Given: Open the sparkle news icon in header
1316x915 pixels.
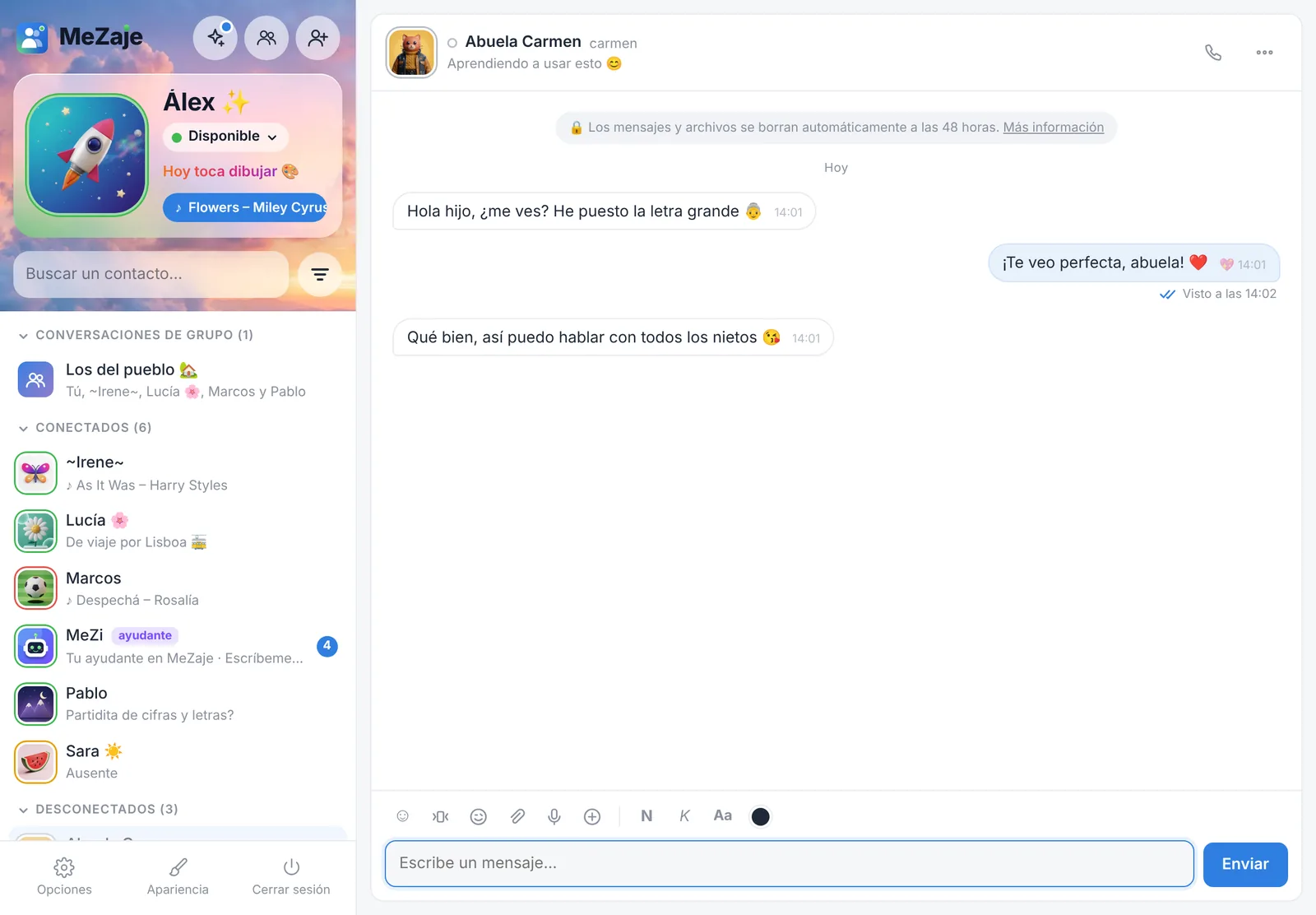Looking at the screenshot, I should pyautogui.click(x=215, y=38).
